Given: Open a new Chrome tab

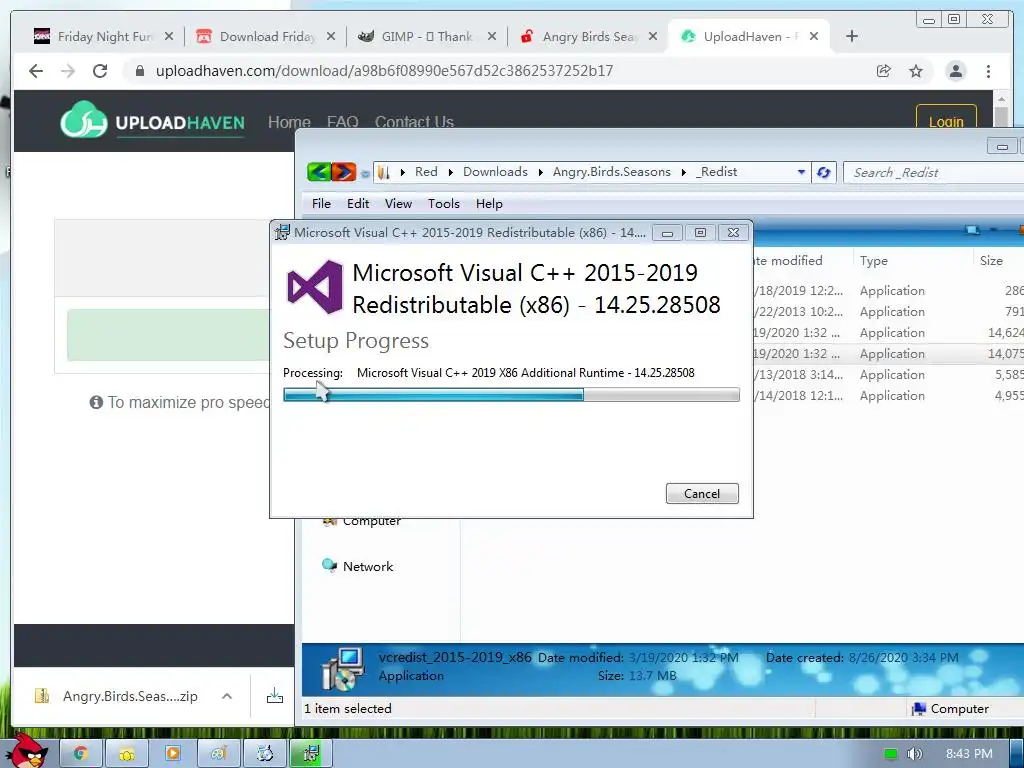Looking at the screenshot, I should [x=852, y=37].
